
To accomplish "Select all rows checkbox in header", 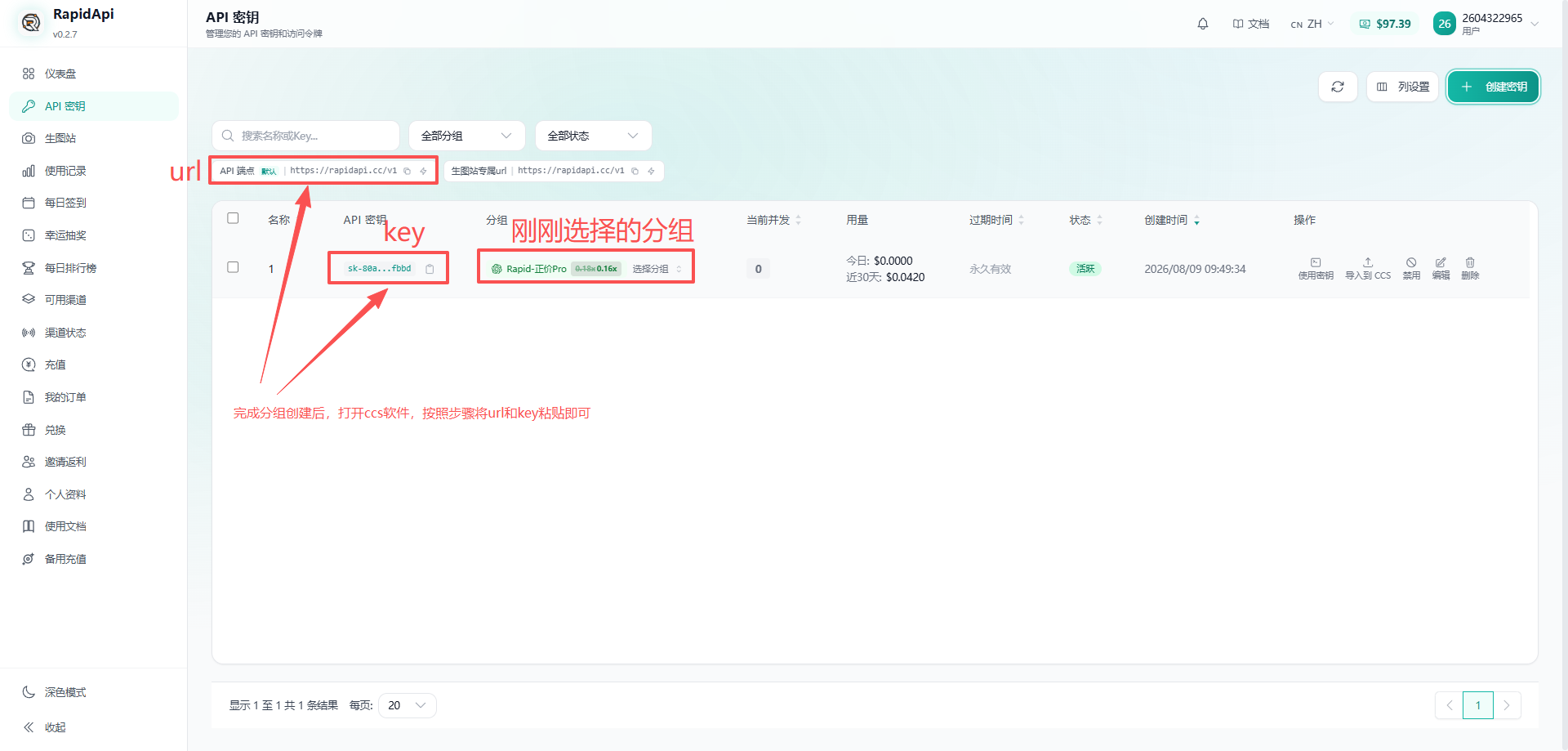I will coord(233,218).
